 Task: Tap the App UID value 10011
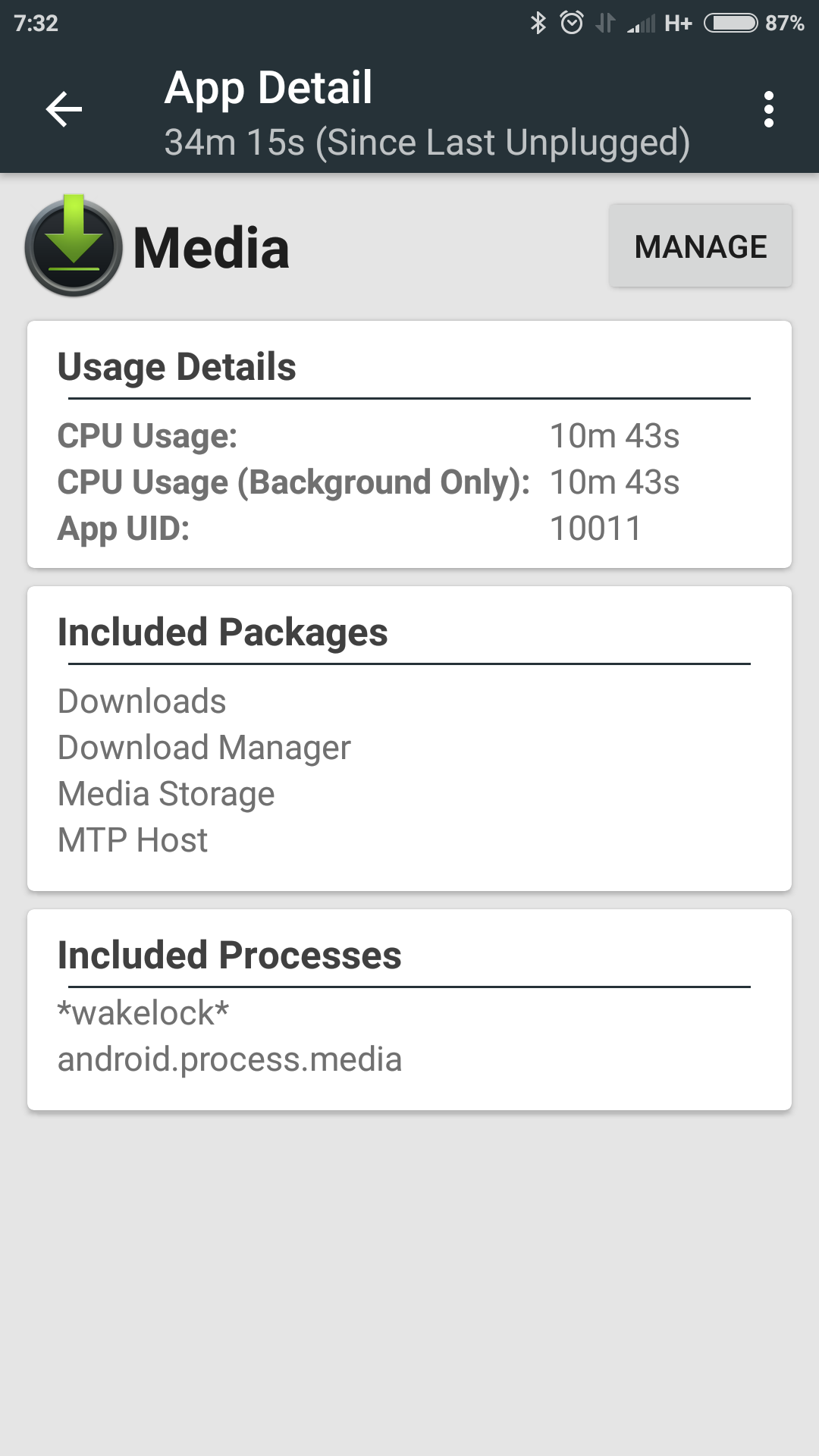(x=595, y=529)
